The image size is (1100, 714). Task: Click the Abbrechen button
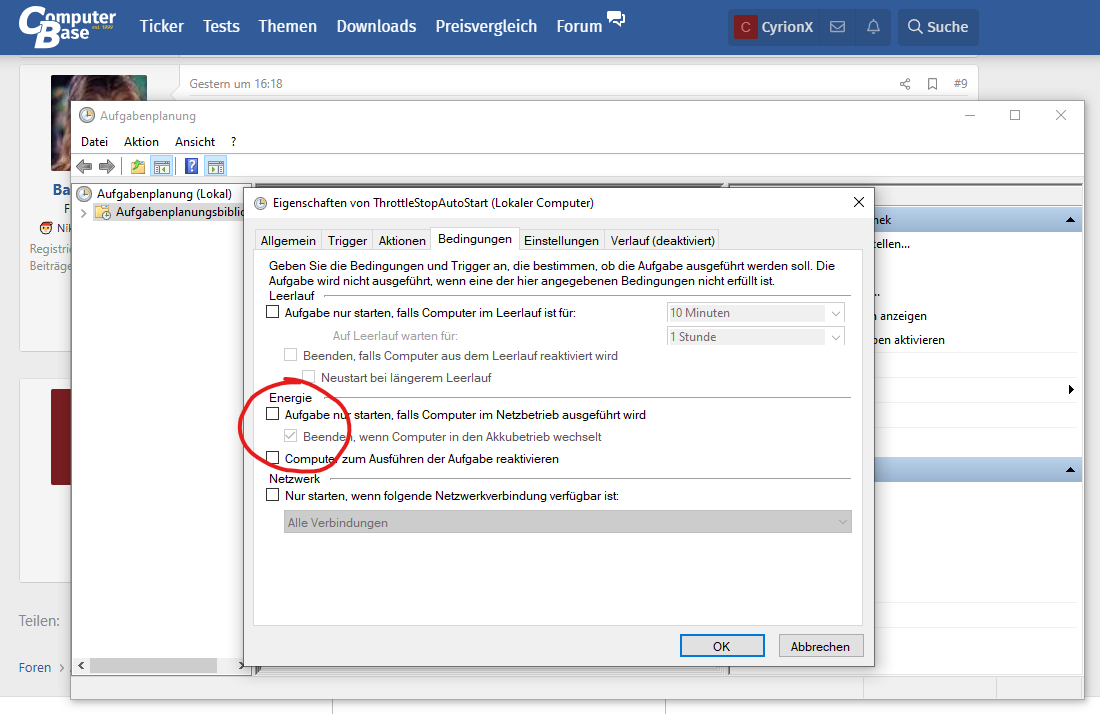tap(820, 646)
